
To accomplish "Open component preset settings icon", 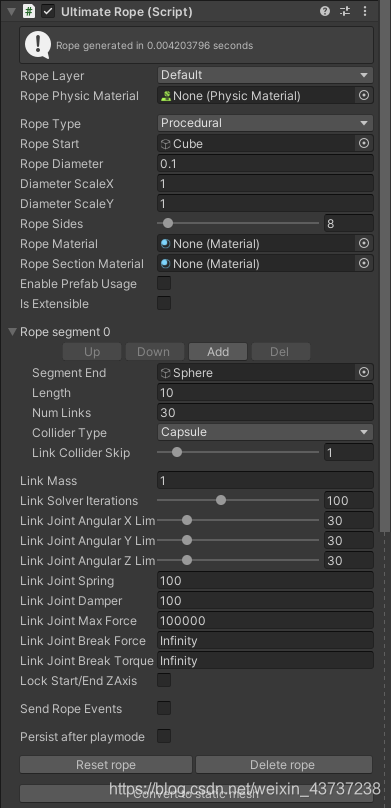I will pyautogui.click(x=345, y=11).
